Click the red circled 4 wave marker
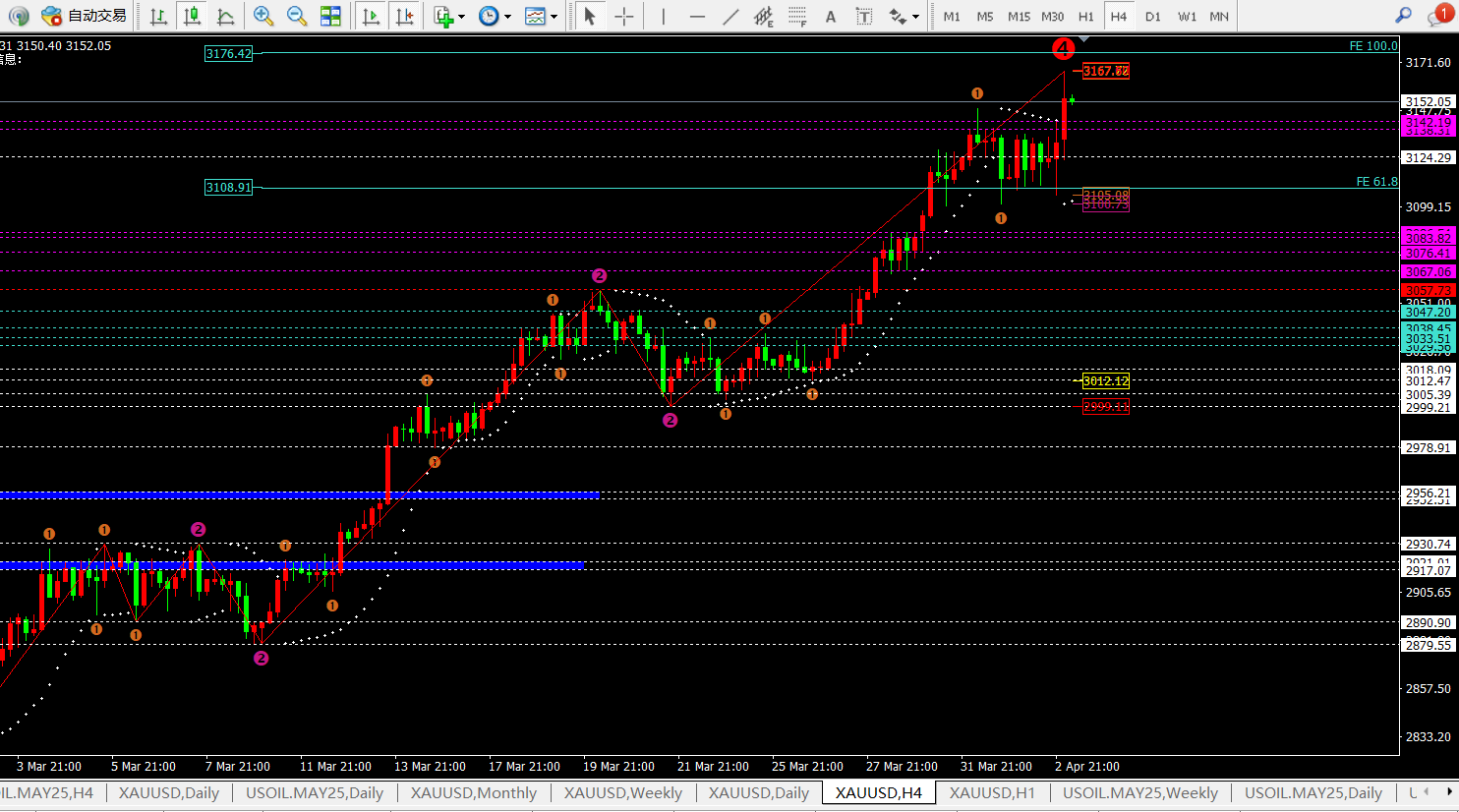The image size is (1459, 812). pos(1063,48)
